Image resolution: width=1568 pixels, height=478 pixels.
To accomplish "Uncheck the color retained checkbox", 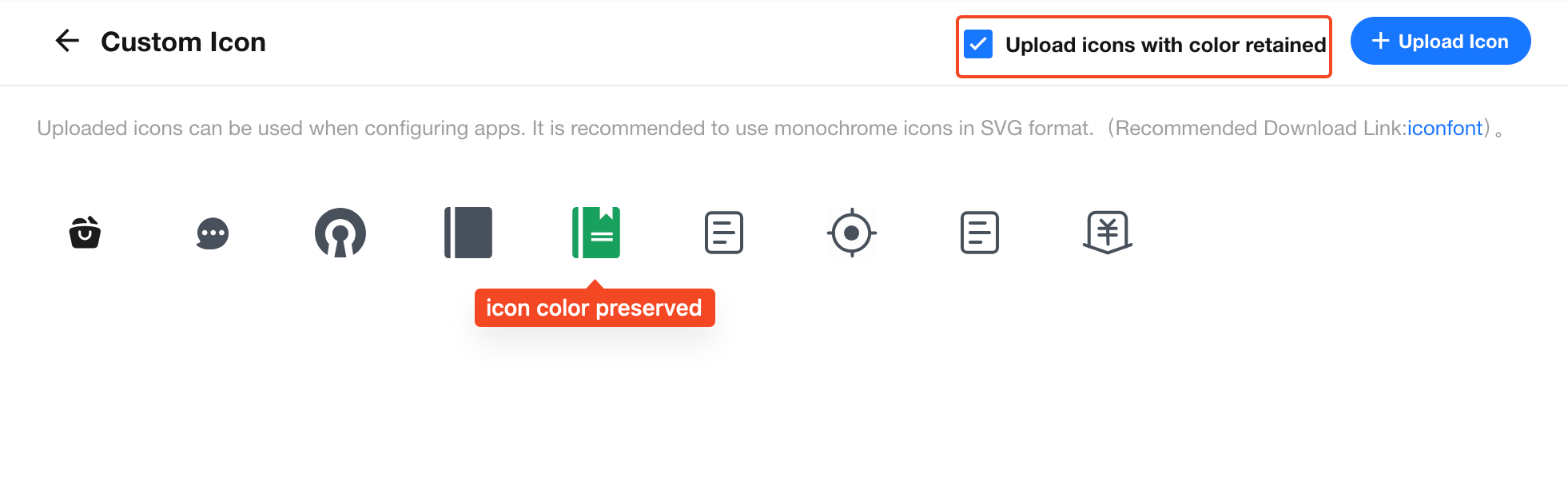I will (x=978, y=44).
